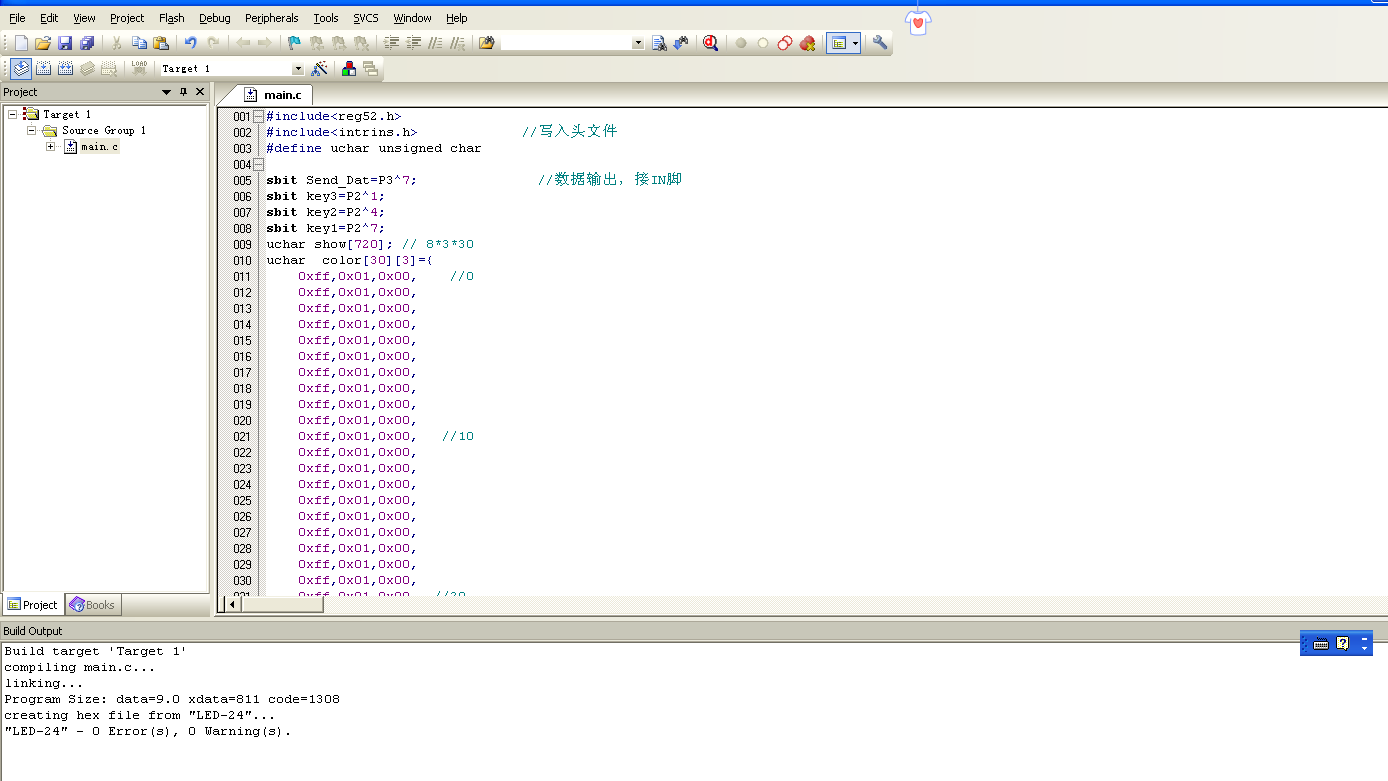Open Manage Components with the colored blocks
This screenshot has width=1388, height=781.
pyautogui.click(x=348, y=68)
